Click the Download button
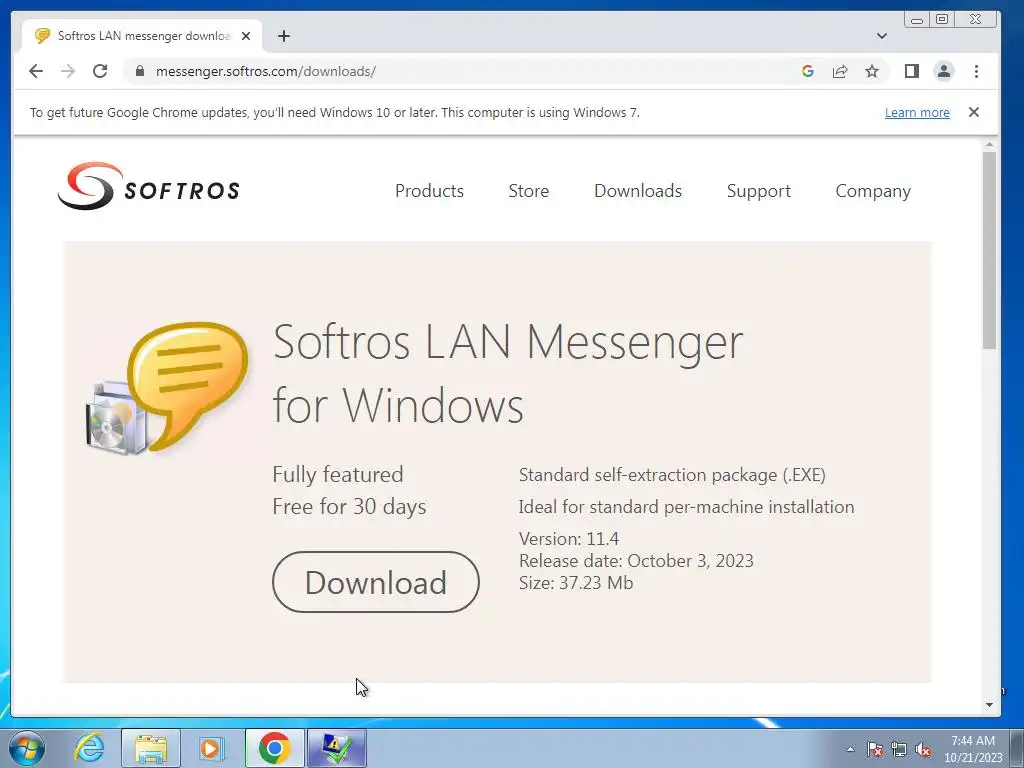The width and height of the screenshot is (1024, 768). (x=376, y=582)
